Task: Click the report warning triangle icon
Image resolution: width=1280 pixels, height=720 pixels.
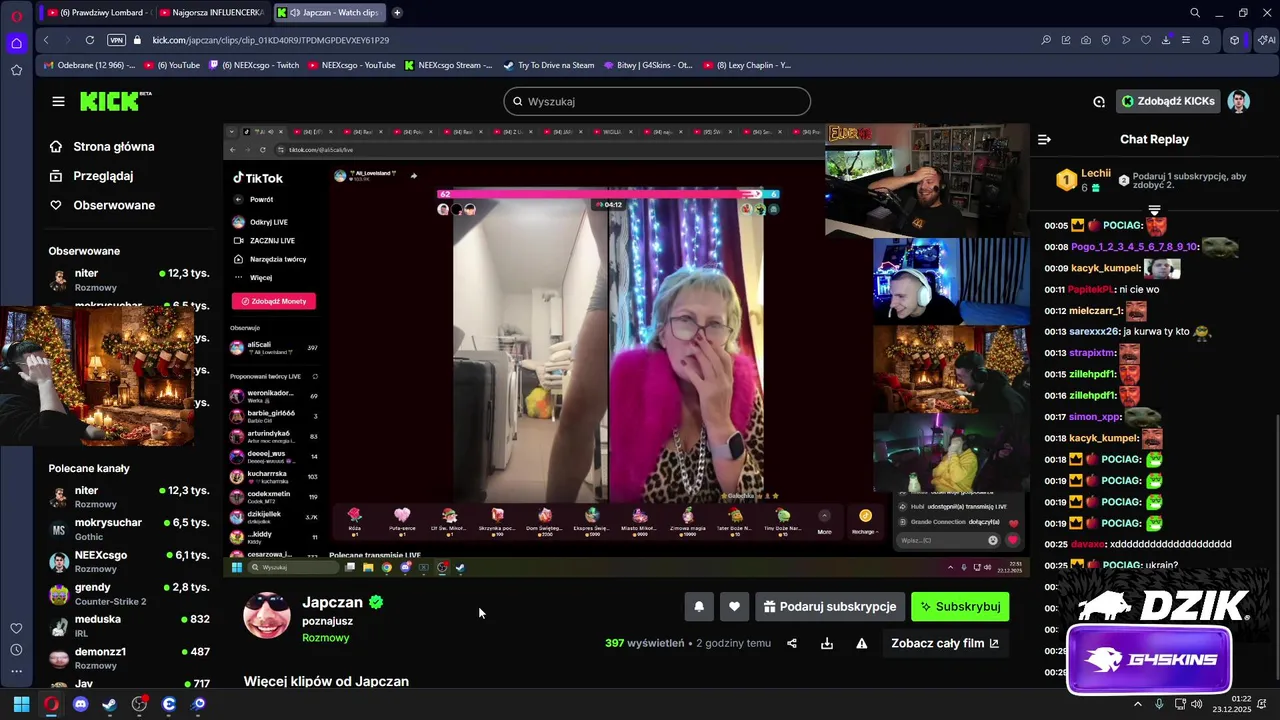Action: 861,643
